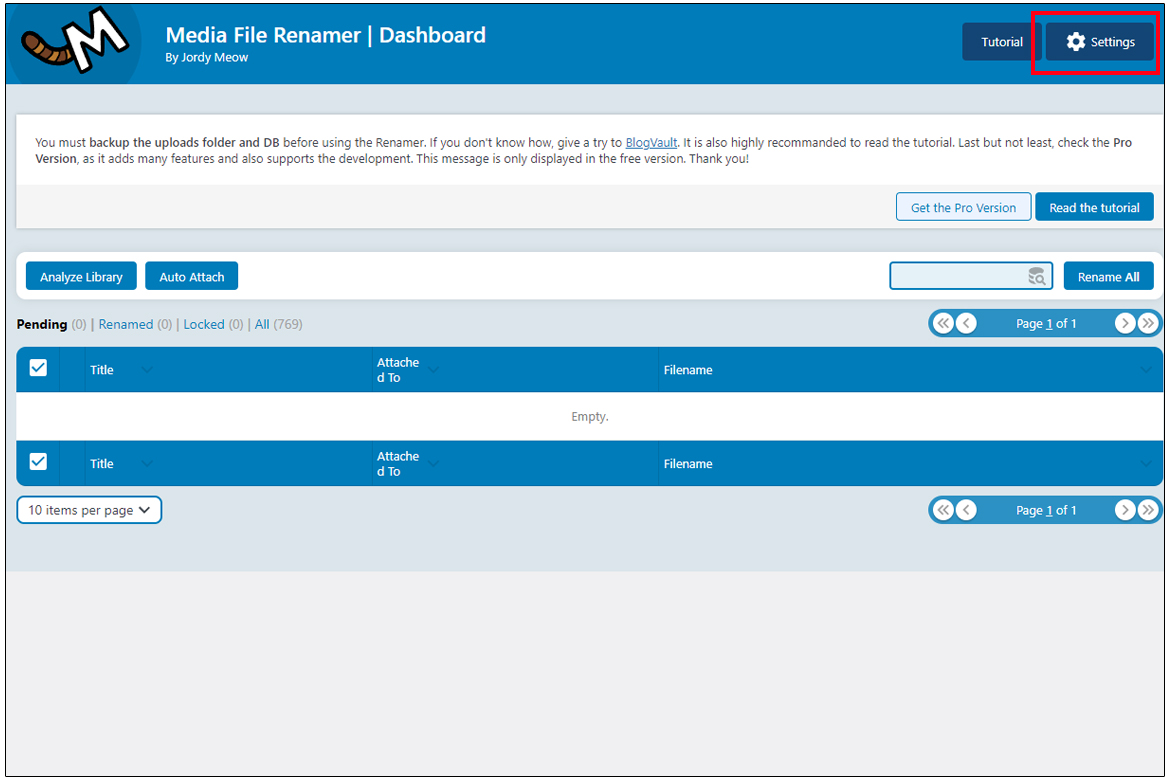Click the Media File Renamer | Dashboard title
This screenshot has height=780, width=1170.
coord(325,34)
